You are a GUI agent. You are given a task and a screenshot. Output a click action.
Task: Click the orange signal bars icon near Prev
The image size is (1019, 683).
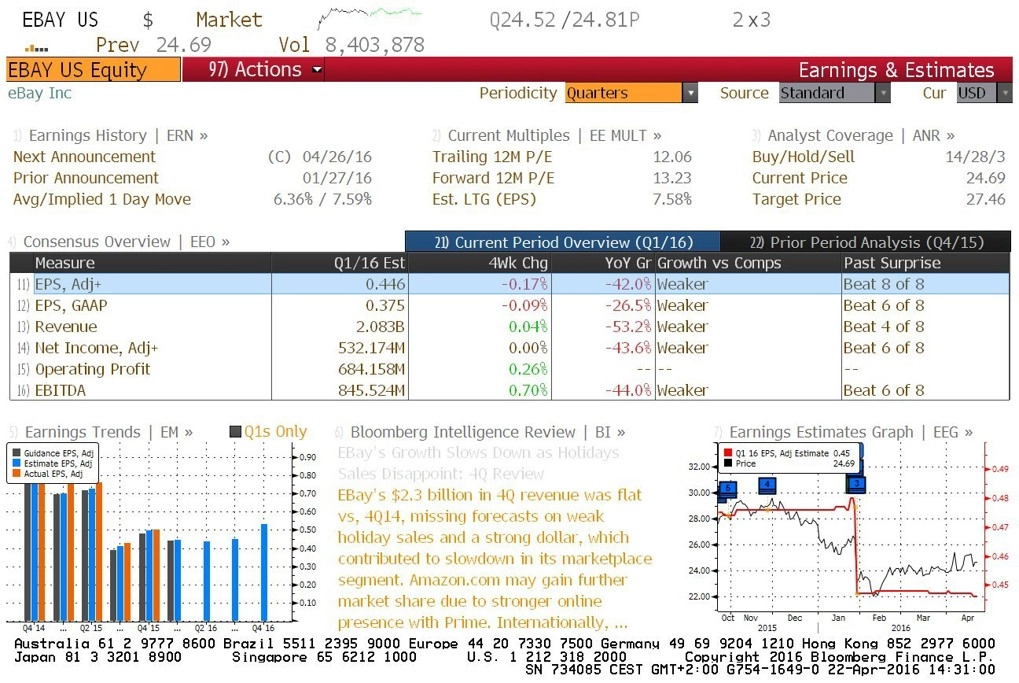[x=36, y=48]
